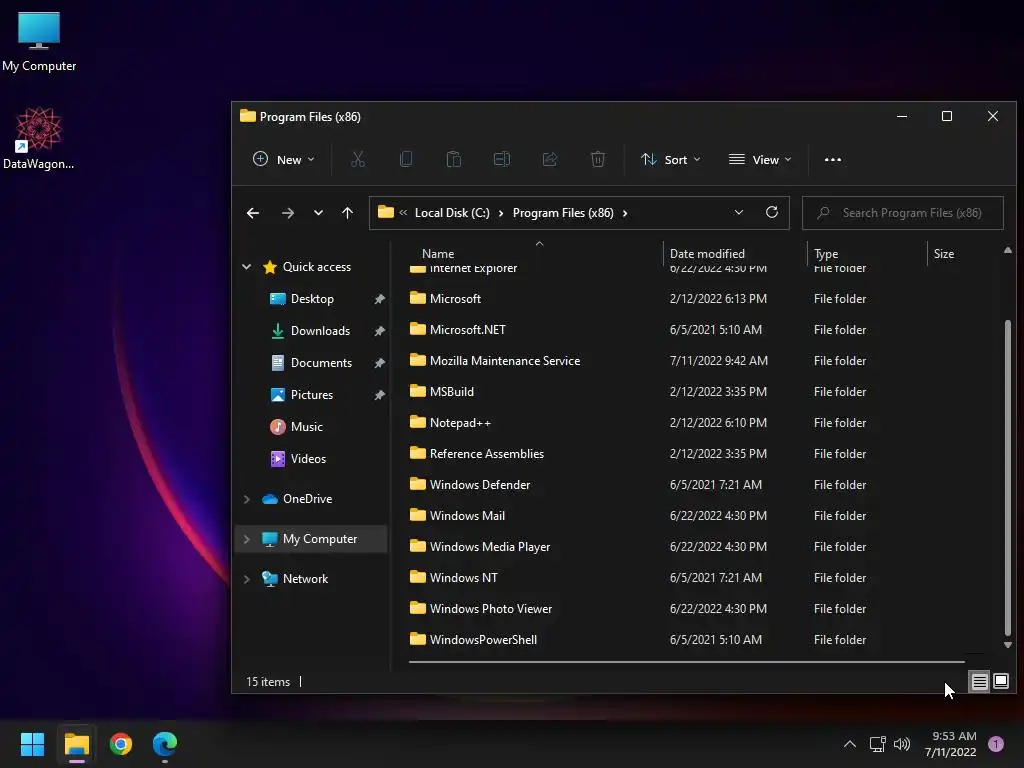
Task: Switch to details view icon in status bar
Action: pyautogui.click(x=979, y=682)
